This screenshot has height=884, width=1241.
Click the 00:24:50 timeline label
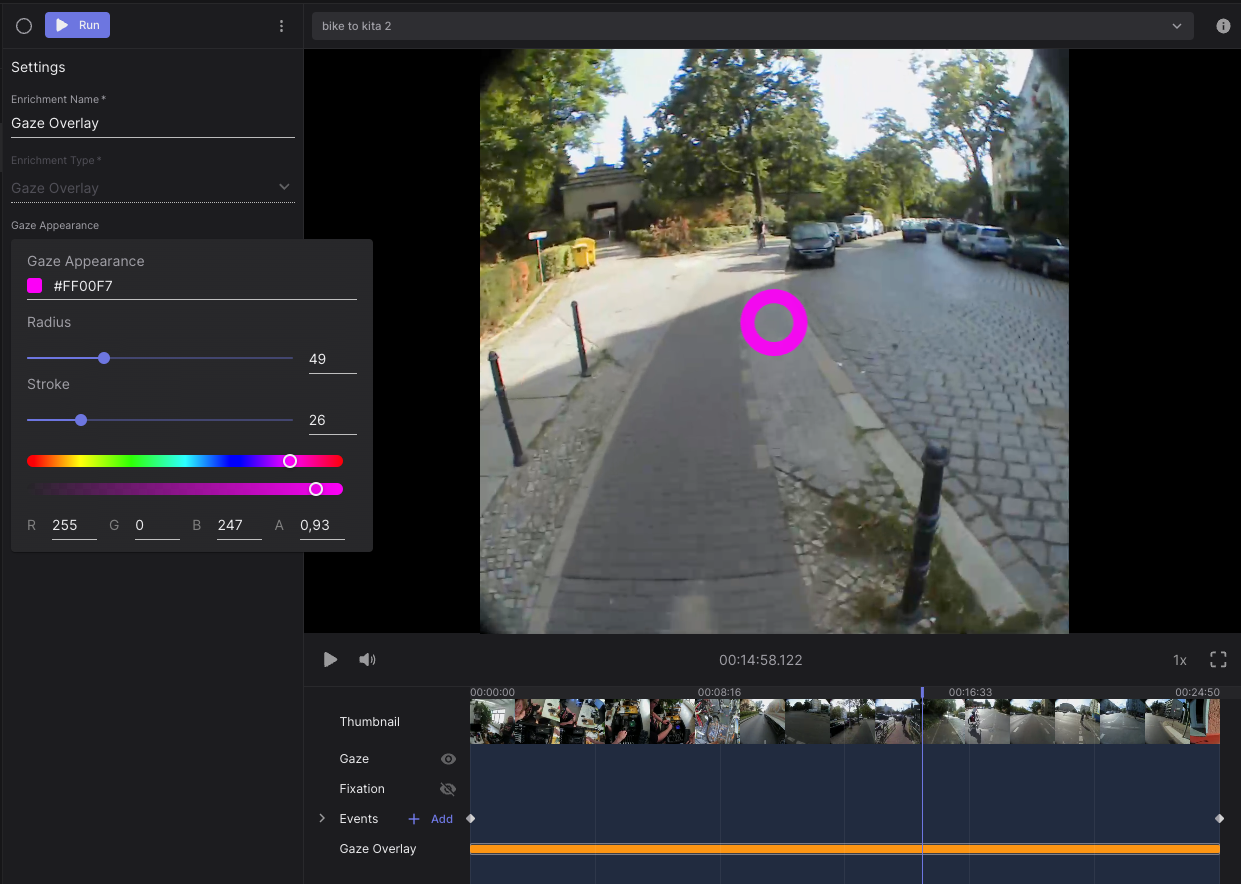coord(1197,692)
